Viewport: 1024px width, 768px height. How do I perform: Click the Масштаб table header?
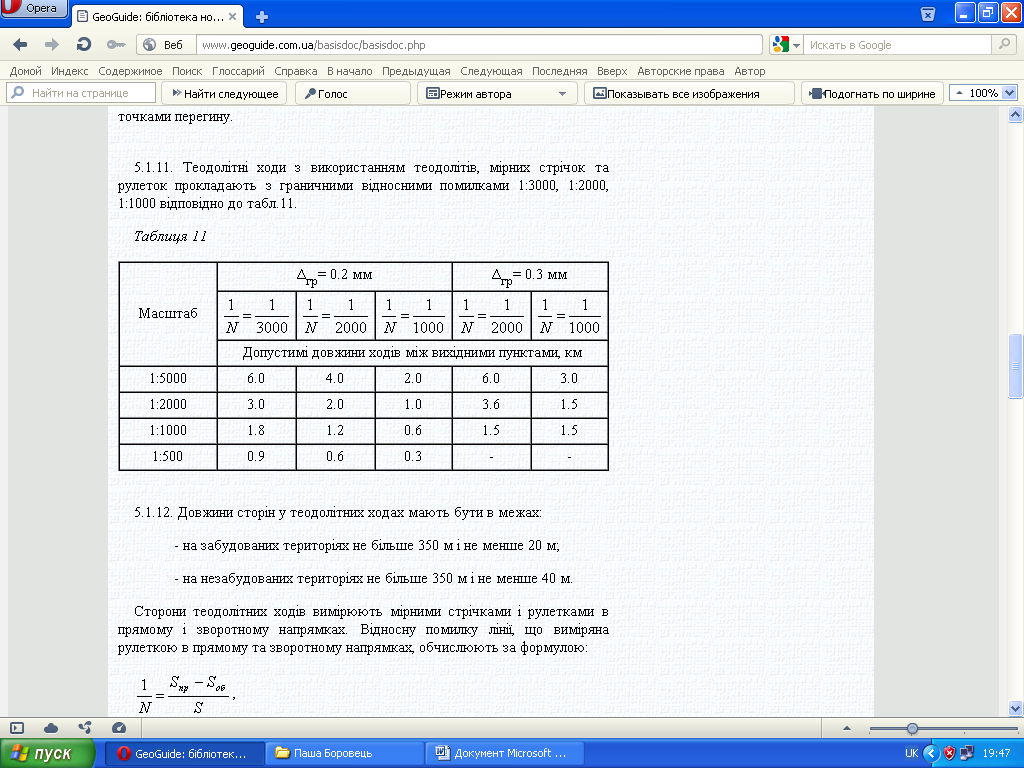[168, 313]
